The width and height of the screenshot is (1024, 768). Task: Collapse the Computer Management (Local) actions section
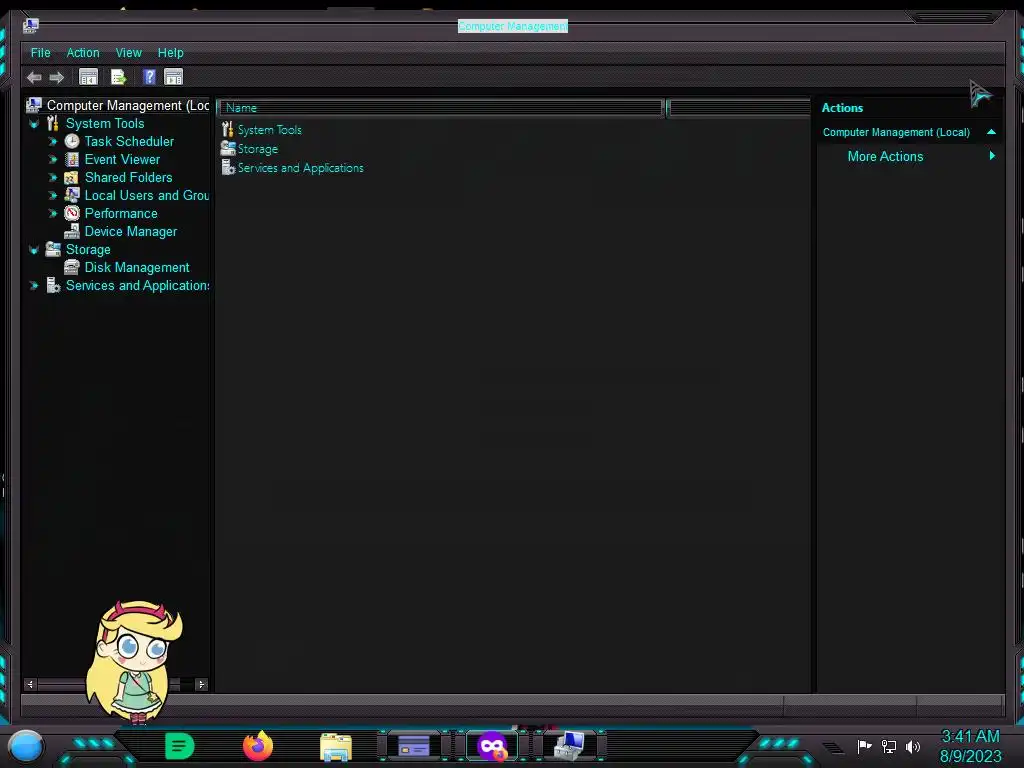pyautogui.click(x=991, y=132)
